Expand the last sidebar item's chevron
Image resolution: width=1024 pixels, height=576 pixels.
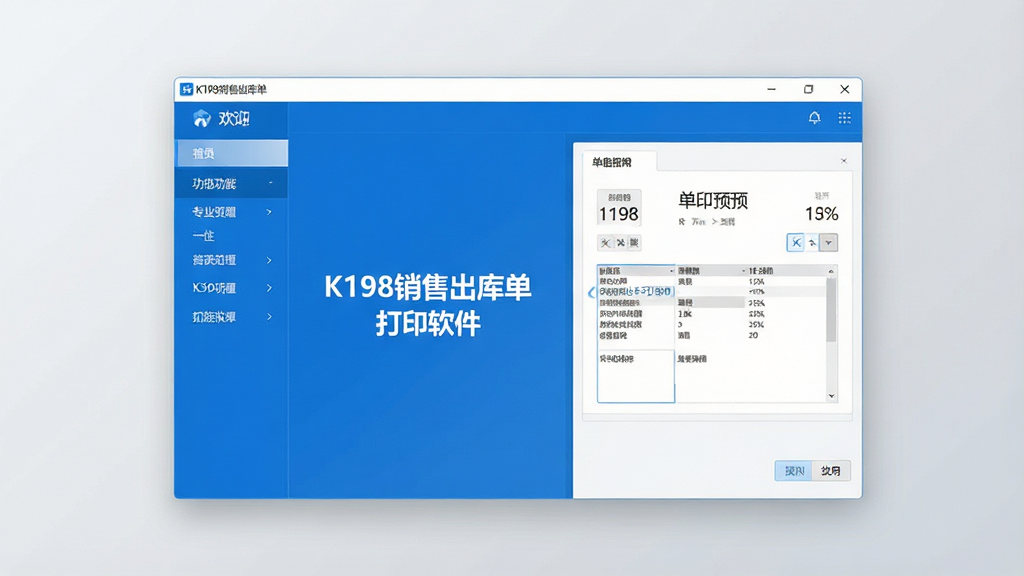(269, 317)
